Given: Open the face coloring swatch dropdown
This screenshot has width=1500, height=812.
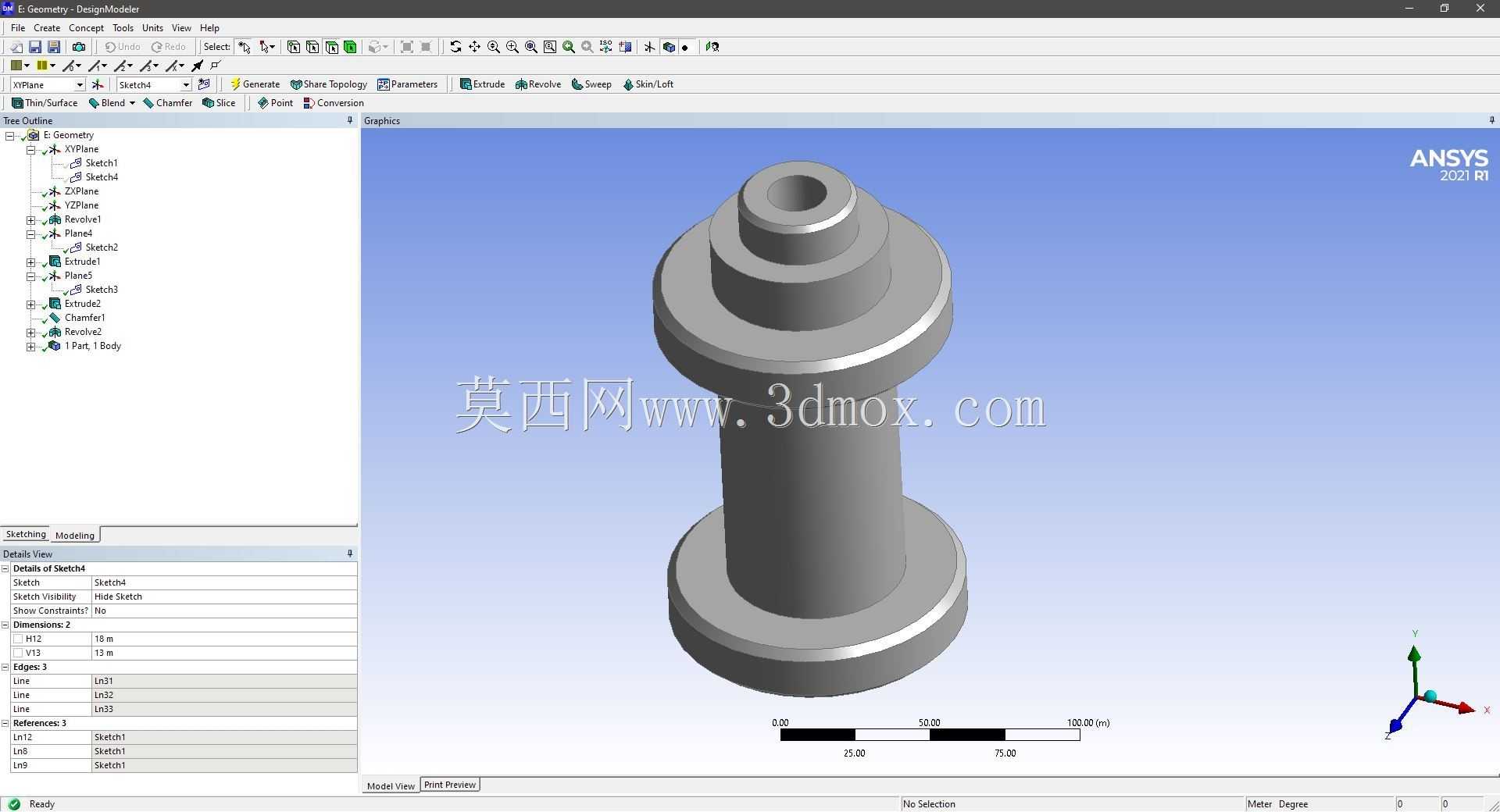Looking at the screenshot, I should (27, 66).
